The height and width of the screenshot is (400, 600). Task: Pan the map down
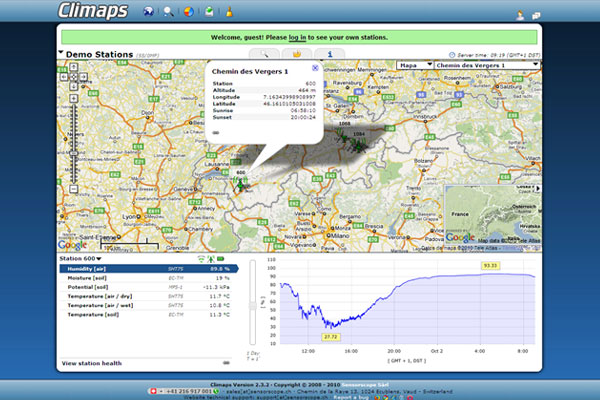pyautogui.click(x=73, y=87)
